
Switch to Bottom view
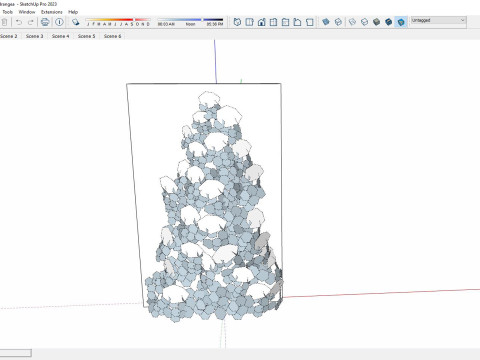click(310, 22)
